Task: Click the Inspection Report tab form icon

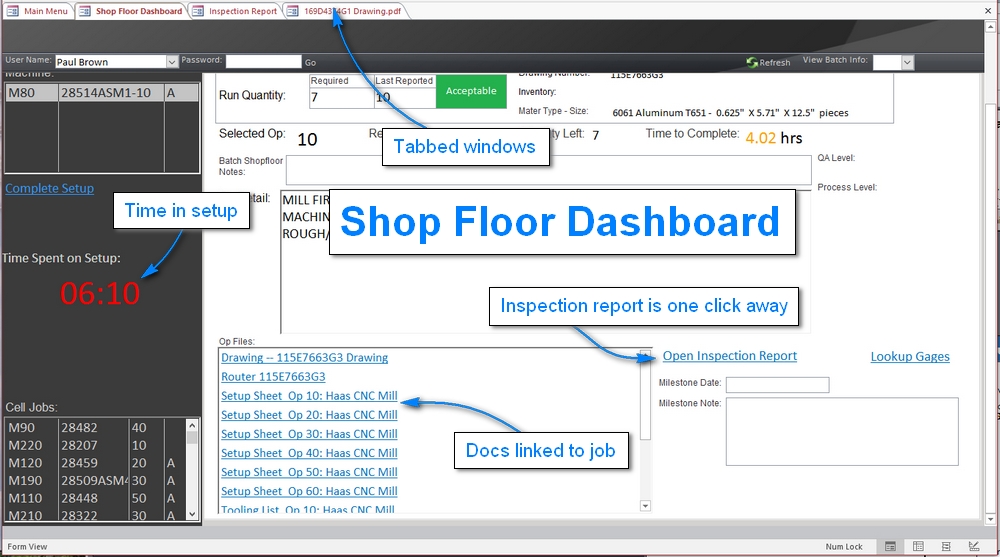Action: 198,11
